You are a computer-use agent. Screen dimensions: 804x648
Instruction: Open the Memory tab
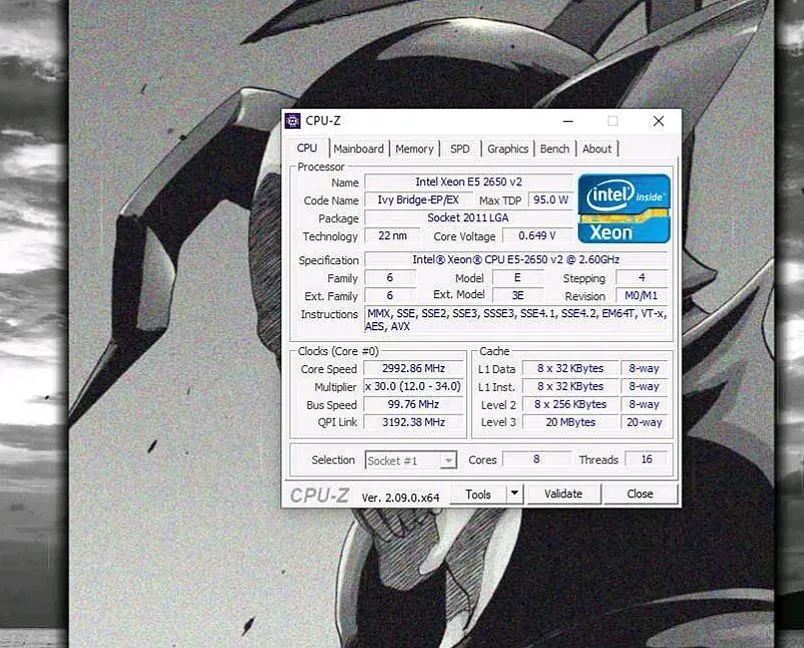click(414, 148)
